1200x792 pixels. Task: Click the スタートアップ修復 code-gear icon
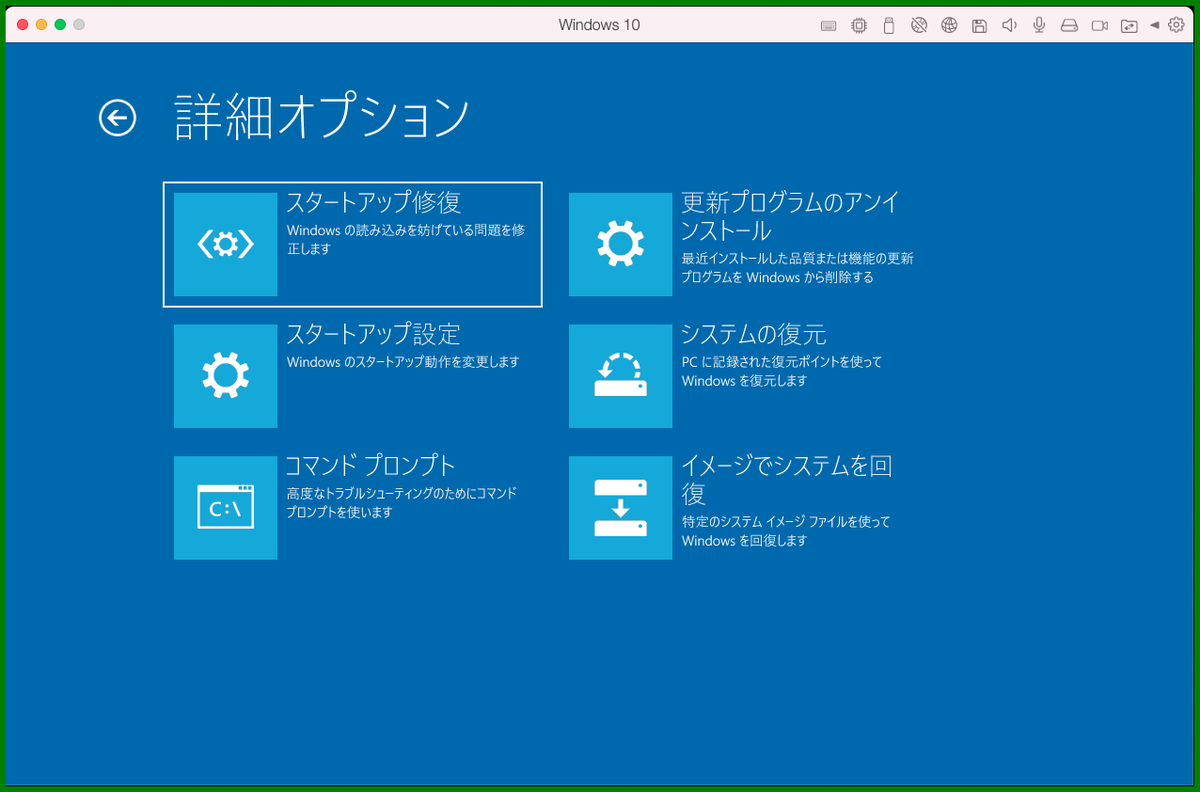pyautogui.click(x=226, y=244)
